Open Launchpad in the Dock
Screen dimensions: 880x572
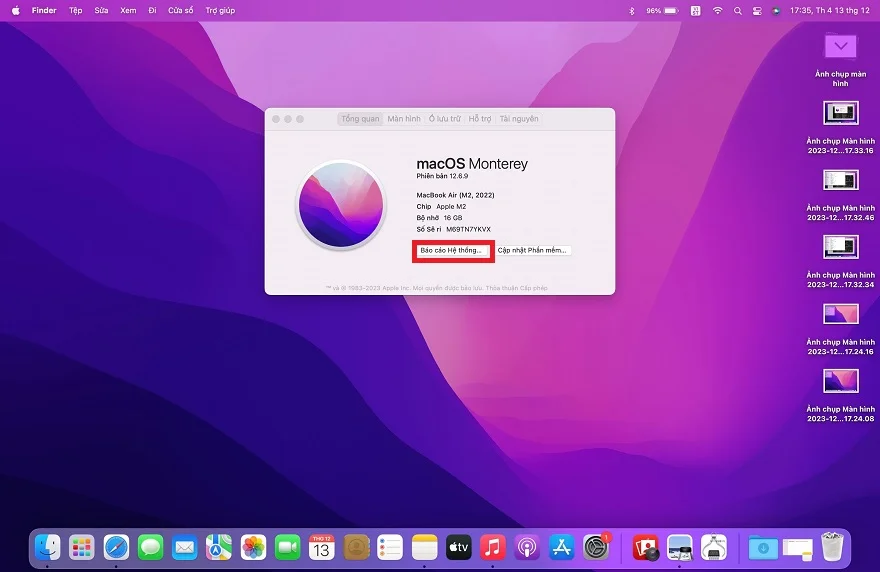(x=81, y=547)
